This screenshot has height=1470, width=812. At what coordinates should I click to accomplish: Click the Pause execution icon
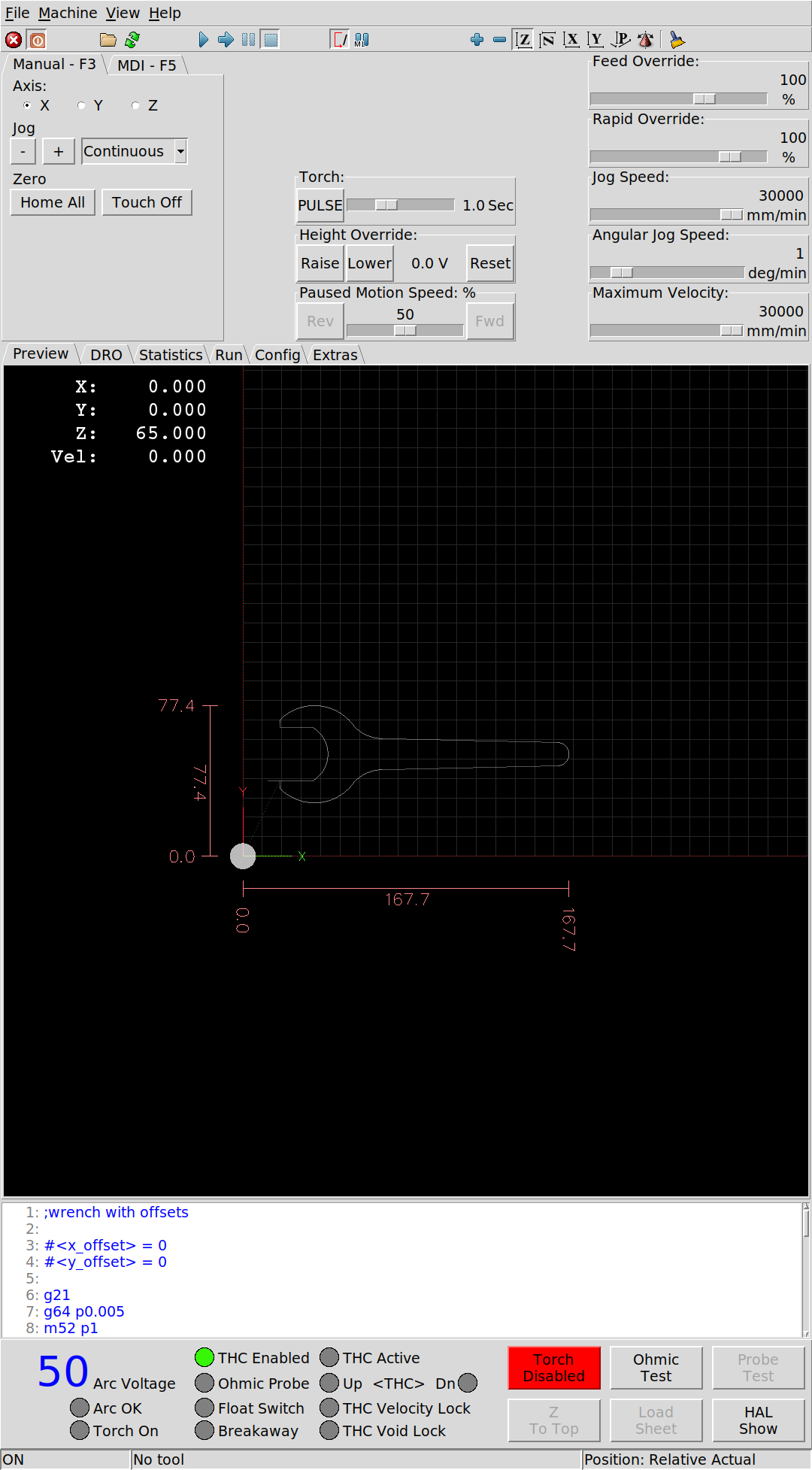[x=248, y=40]
